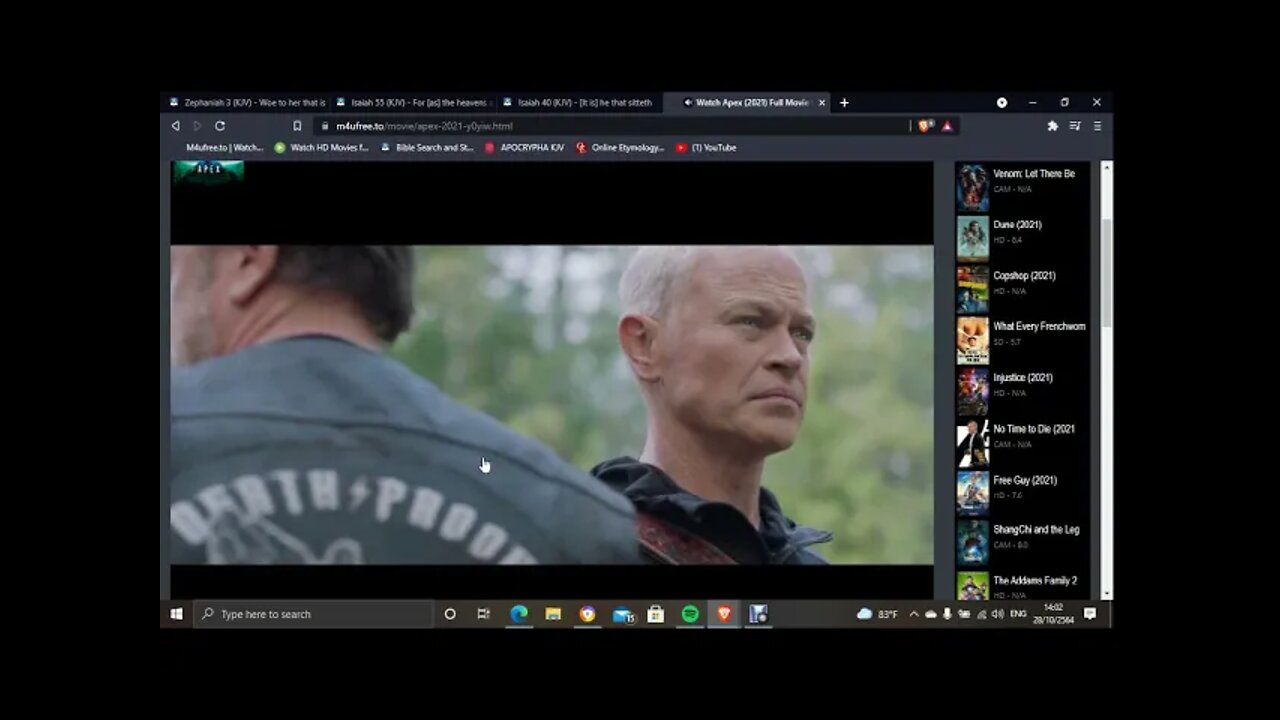The height and width of the screenshot is (720, 1280).
Task: Open Free Guy (2021) movie link
Action: pos(1025,480)
